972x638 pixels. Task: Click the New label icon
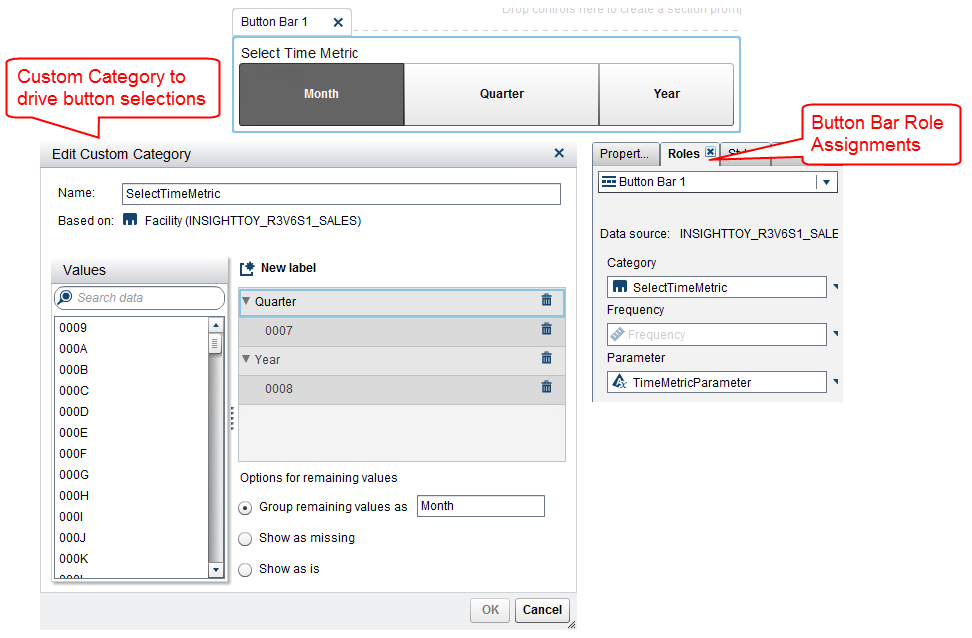[247, 268]
